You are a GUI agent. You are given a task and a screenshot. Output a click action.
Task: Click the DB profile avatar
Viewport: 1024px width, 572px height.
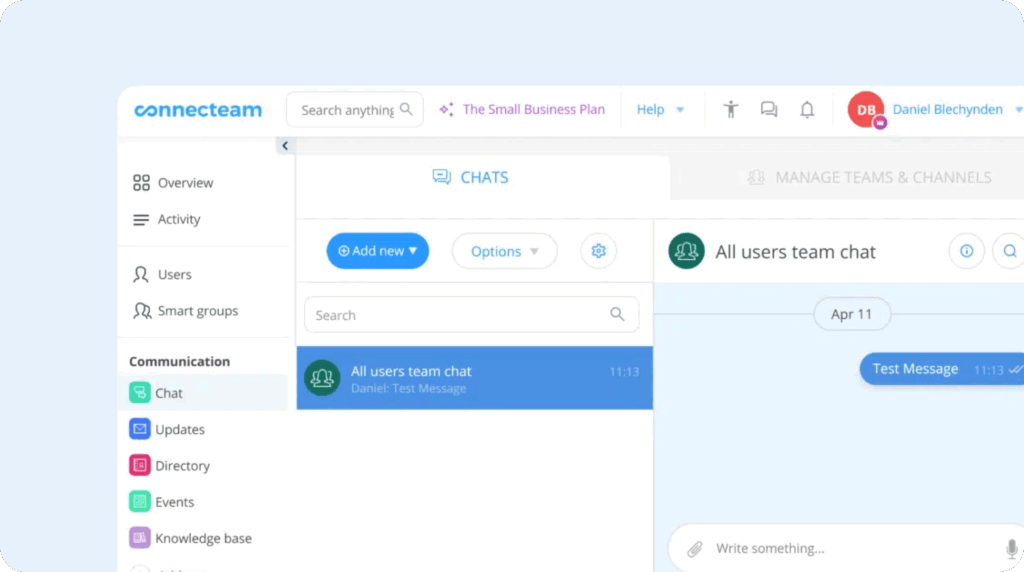(866, 109)
